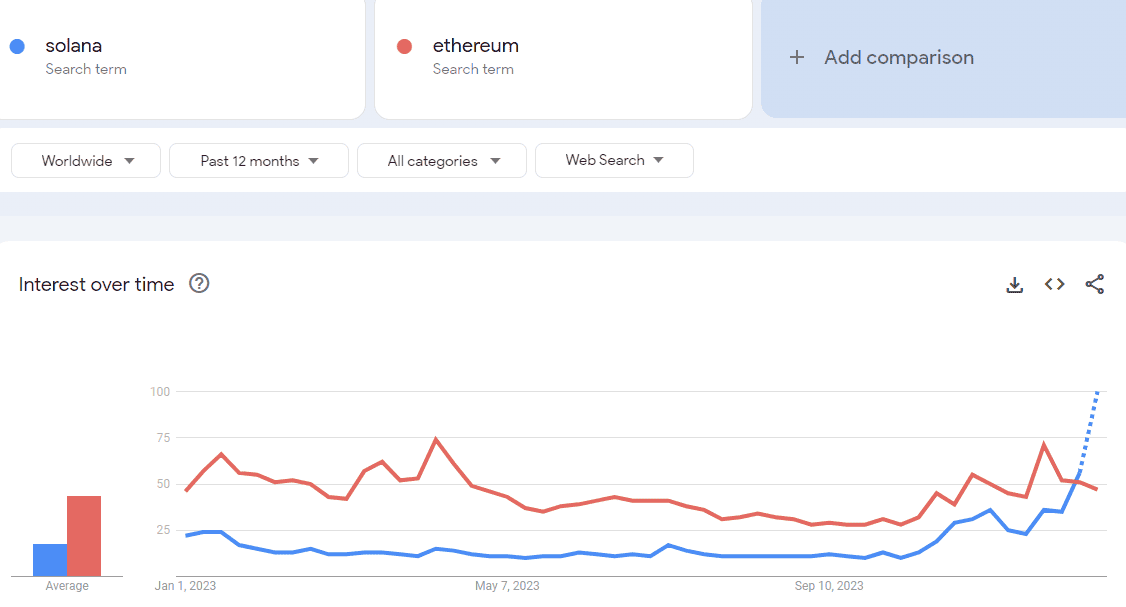This screenshot has width=1126, height=607.
Task: Click the May 7, 2023 axis label
Action: click(x=507, y=586)
